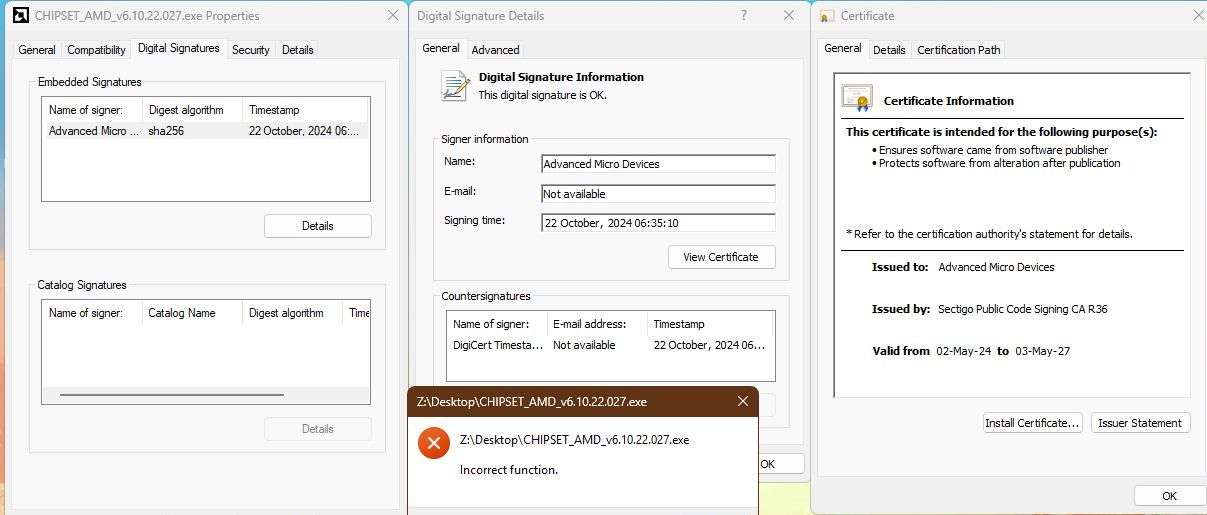The width and height of the screenshot is (1207, 515).
Task: Click Timestamp header in Countersignatures list
Action: click(x=710, y=324)
